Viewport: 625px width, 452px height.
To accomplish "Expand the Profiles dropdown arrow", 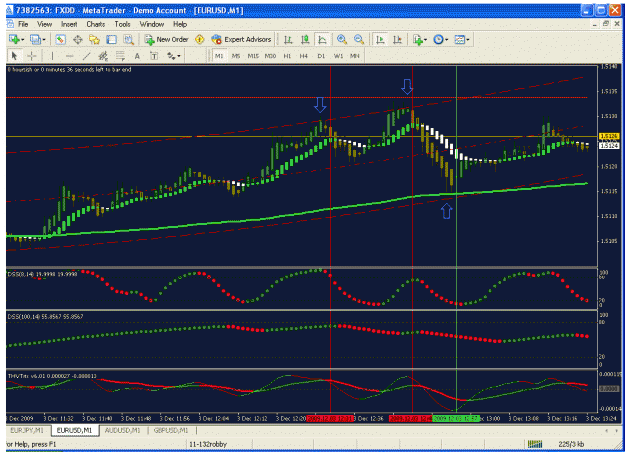I will [44, 39].
